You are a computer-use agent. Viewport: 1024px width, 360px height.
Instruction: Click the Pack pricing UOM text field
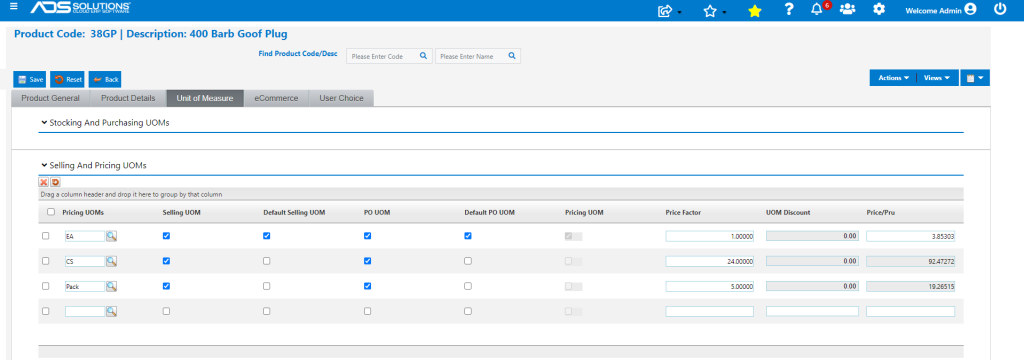(x=85, y=286)
